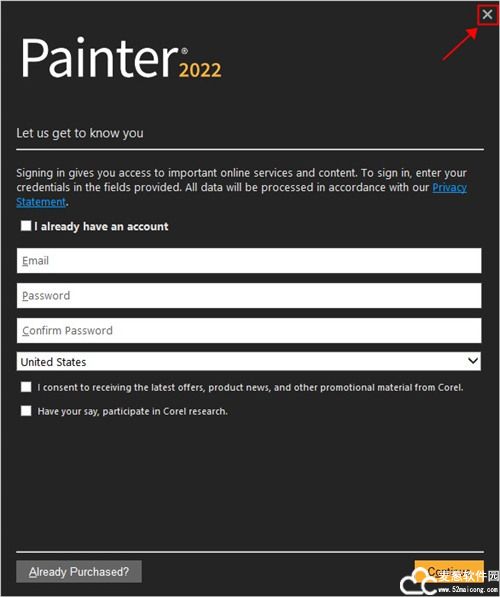Click the "I already have an account" label text
500x597 pixels.
(101, 227)
